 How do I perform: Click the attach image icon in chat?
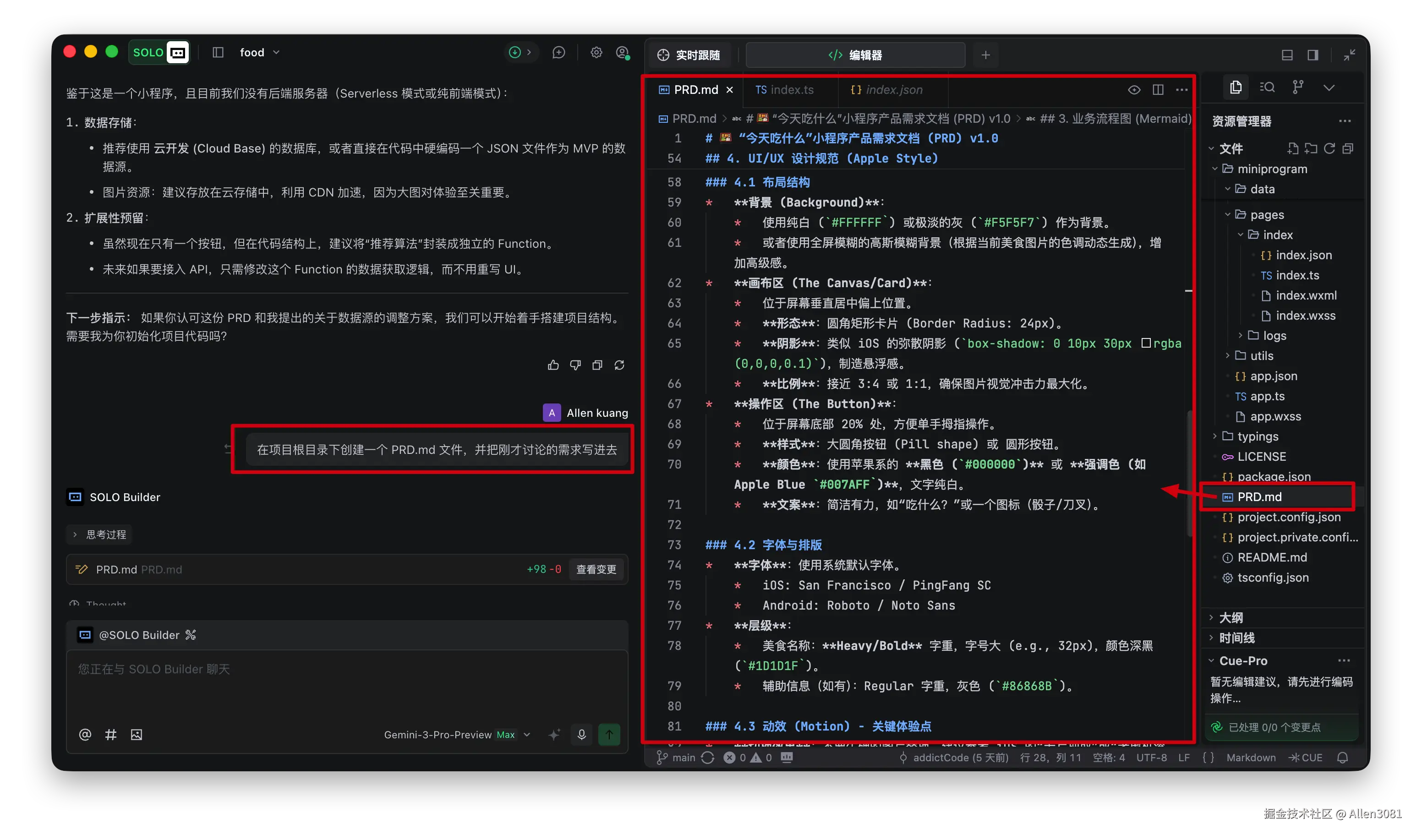(x=137, y=734)
